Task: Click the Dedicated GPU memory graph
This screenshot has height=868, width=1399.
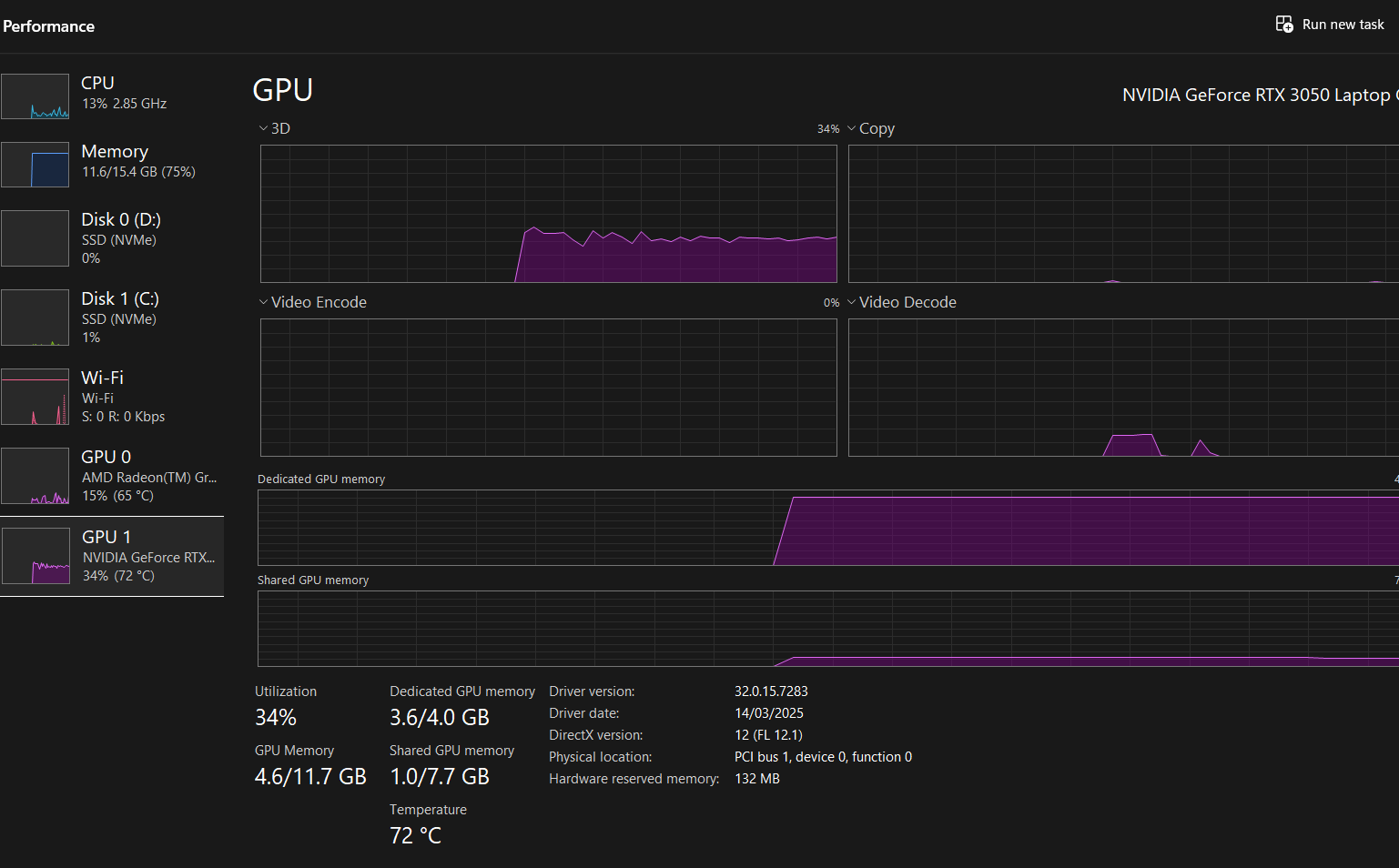Action: (x=828, y=528)
